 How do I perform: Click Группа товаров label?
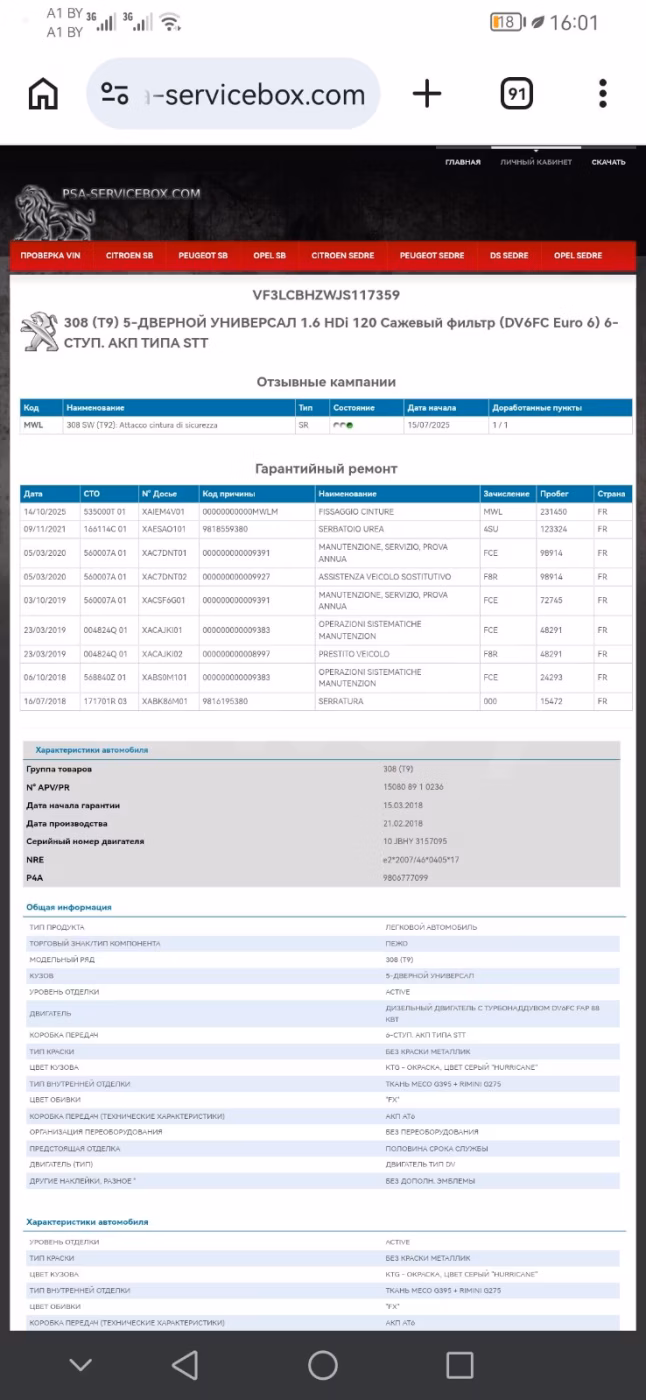[59, 769]
